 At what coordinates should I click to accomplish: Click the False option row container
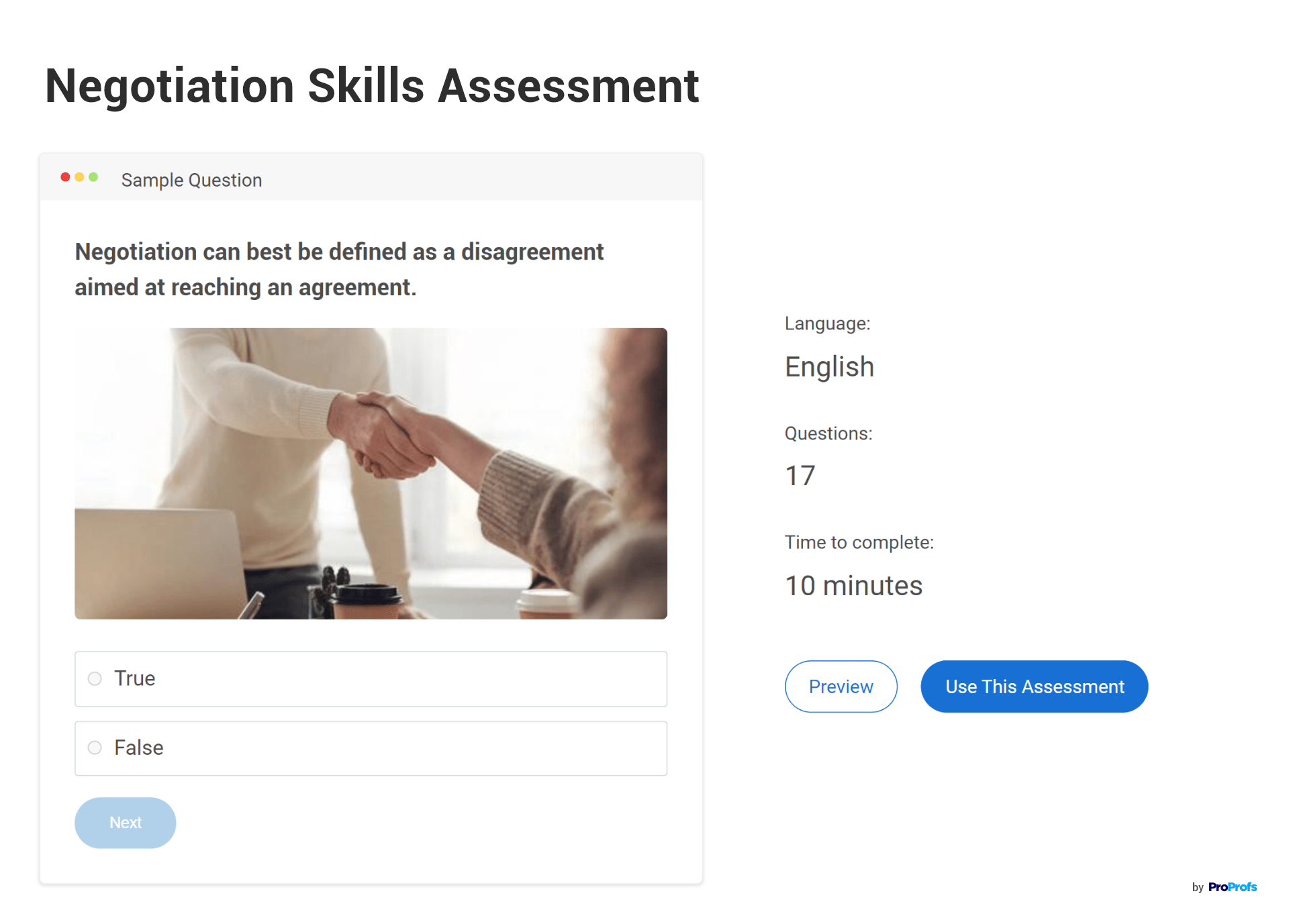(371, 748)
